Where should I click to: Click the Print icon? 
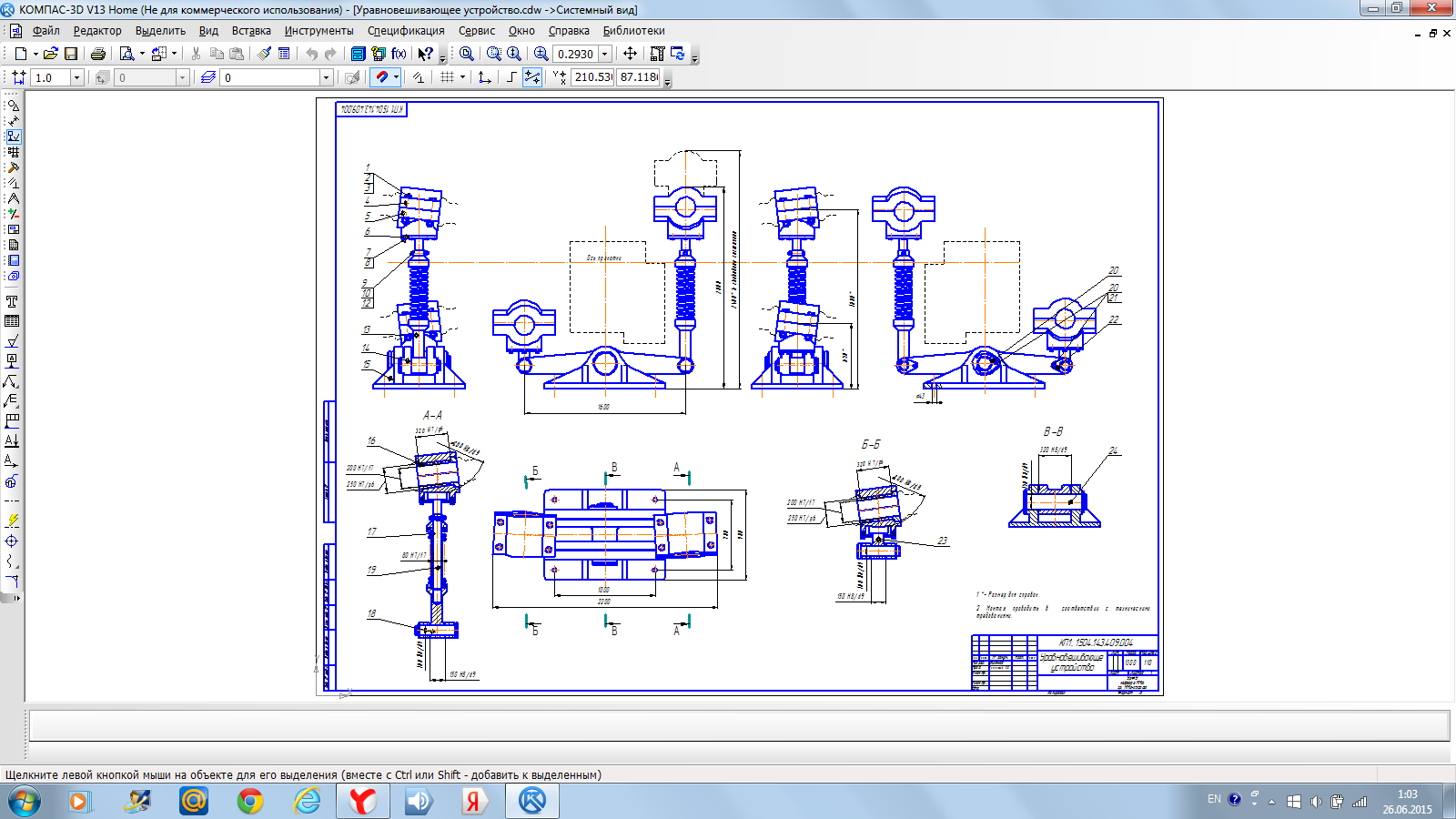pyautogui.click(x=98, y=54)
